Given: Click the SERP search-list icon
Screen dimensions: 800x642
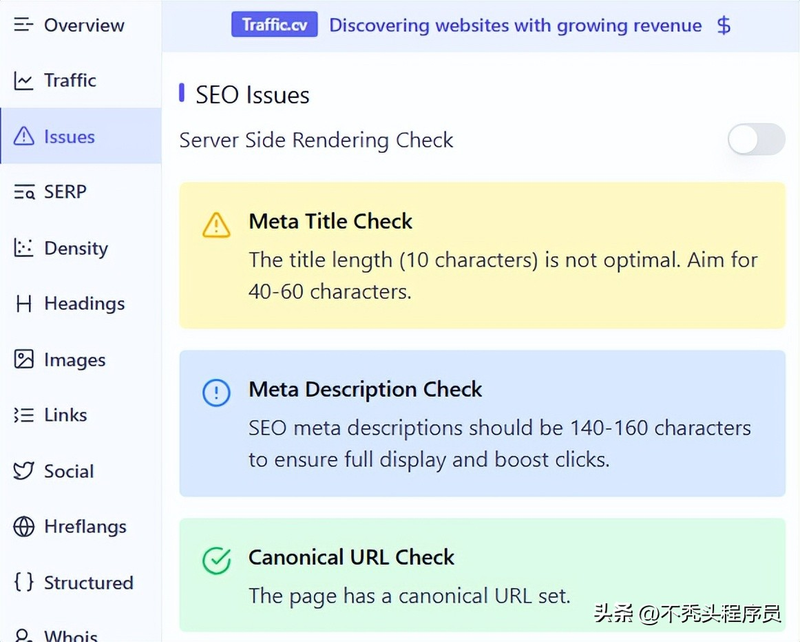Looking at the screenshot, I should [23, 193].
